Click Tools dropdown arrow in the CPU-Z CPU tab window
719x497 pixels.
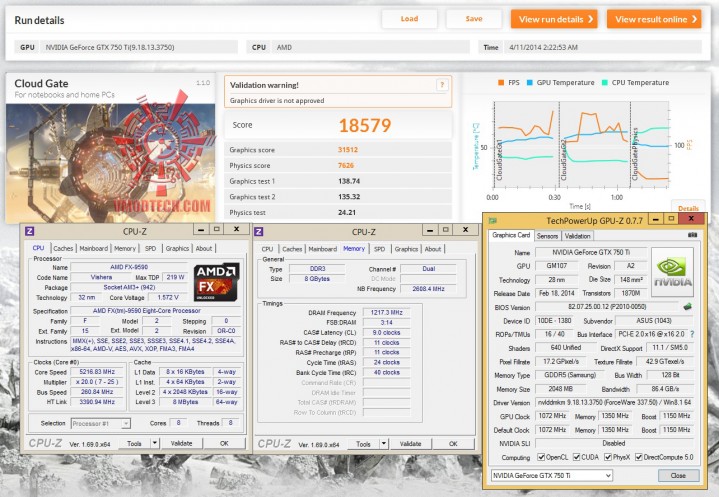[155, 443]
